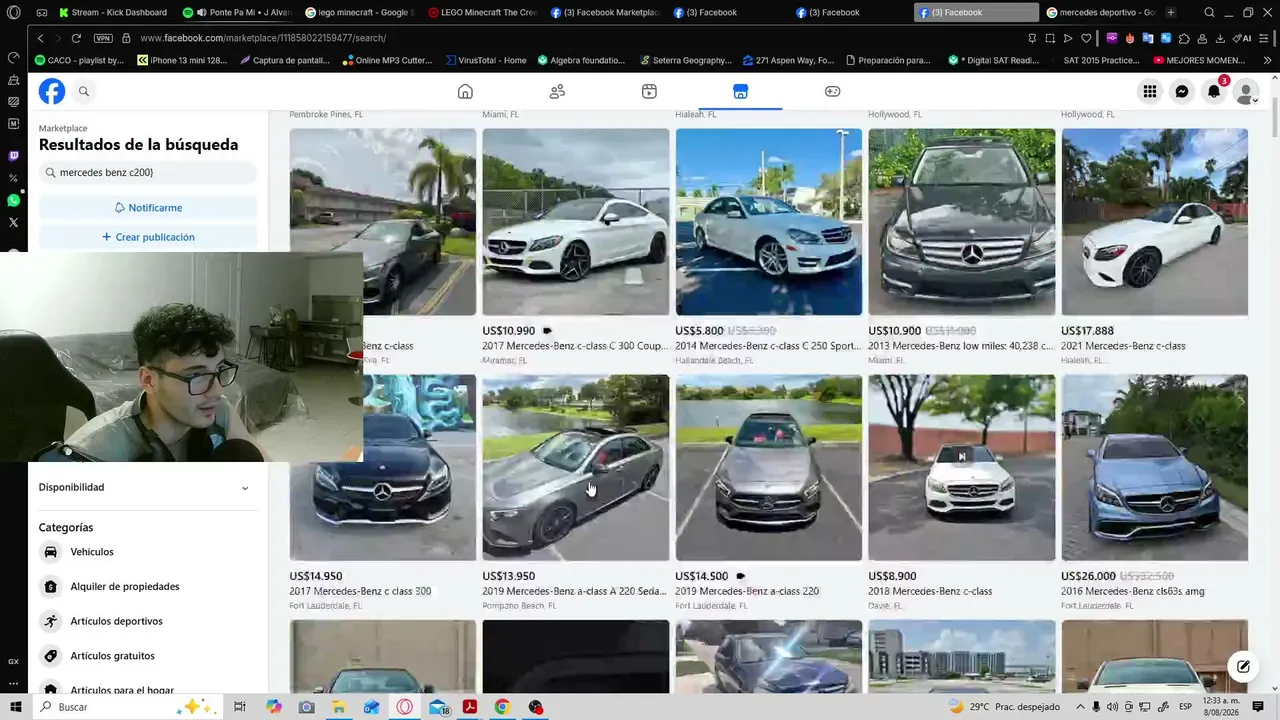The height and width of the screenshot is (720, 1280).
Task: Click the Crear publicación button
Action: pyautogui.click(x=148, y=237)
